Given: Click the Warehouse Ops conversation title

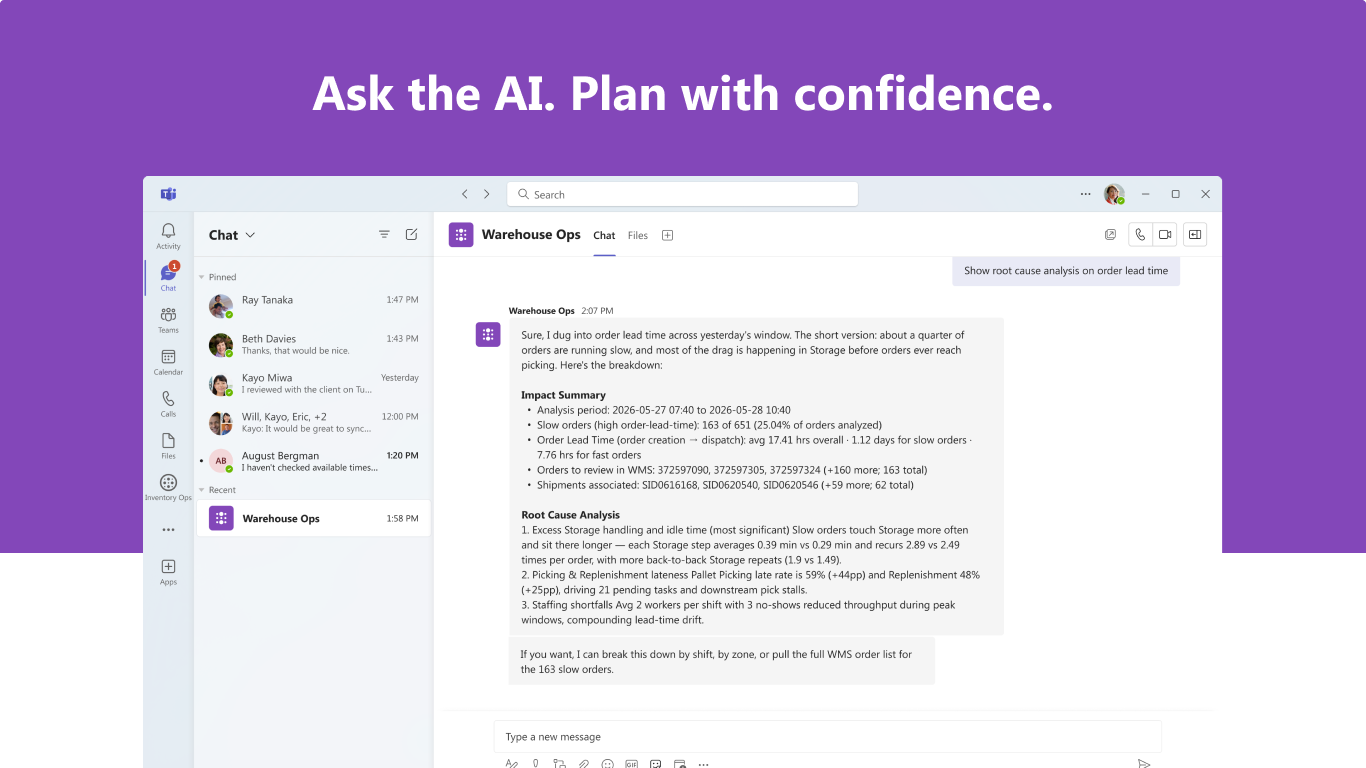Looking at the screenshot, I should coord(531,235).
